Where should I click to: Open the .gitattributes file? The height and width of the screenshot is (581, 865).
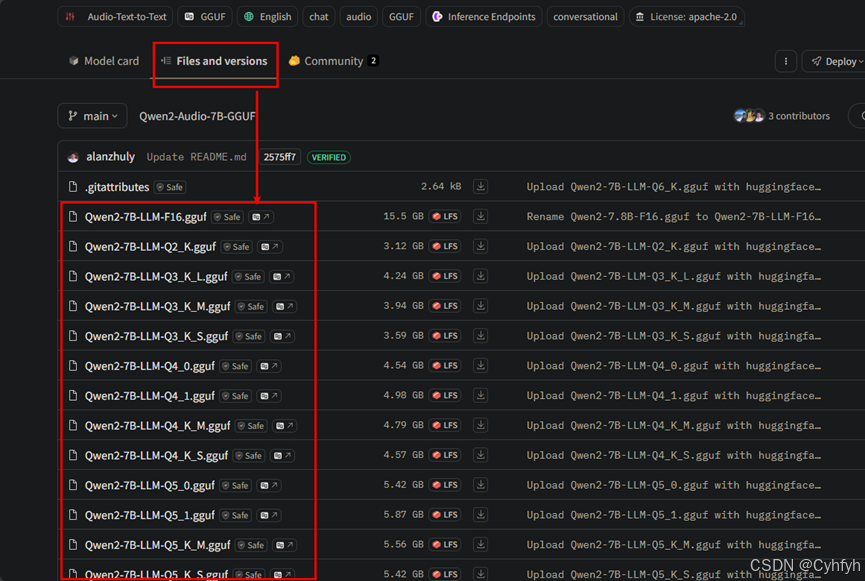(x=117, y=187)
